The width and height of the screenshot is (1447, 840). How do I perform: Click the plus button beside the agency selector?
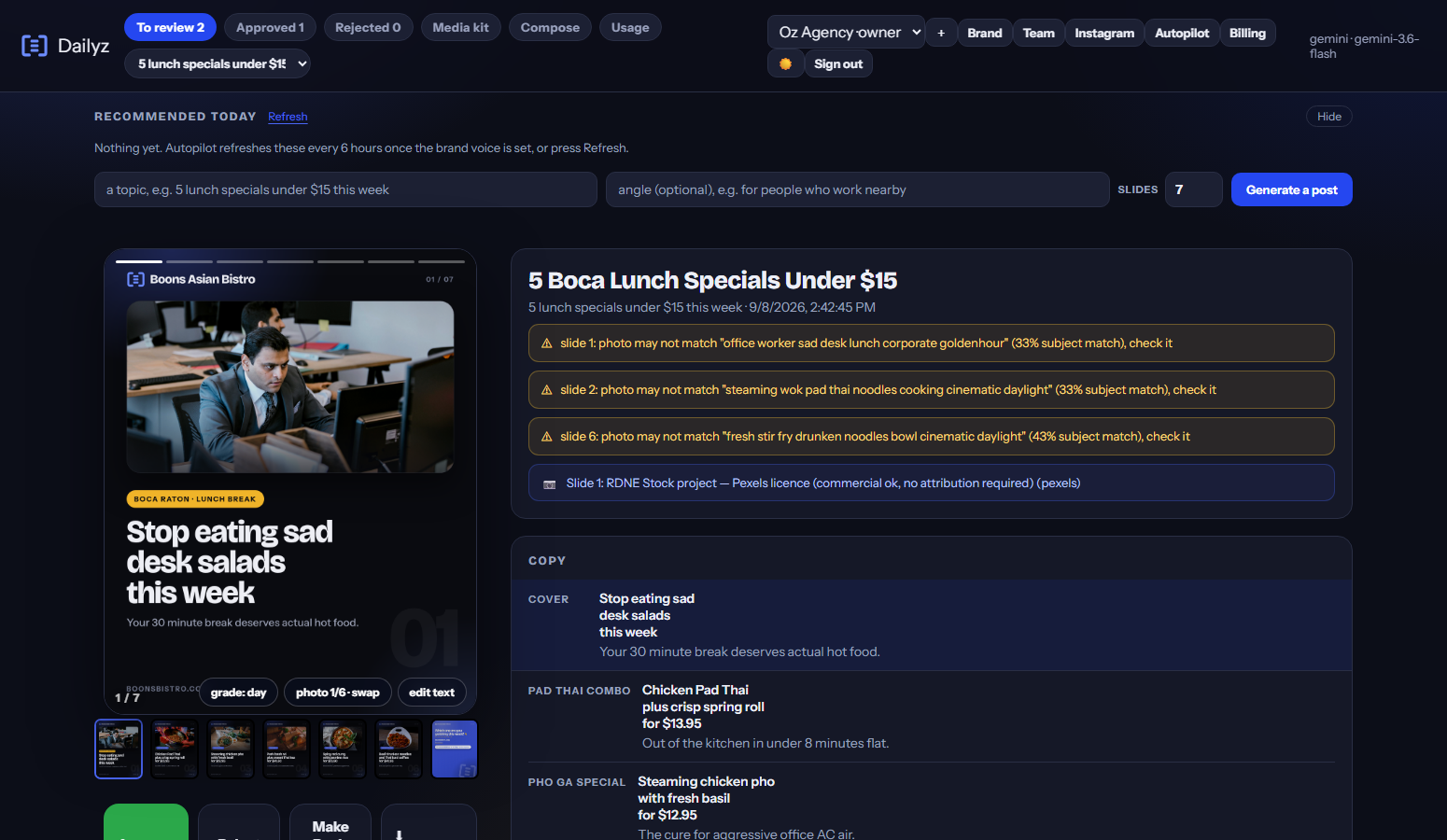(941, 33)
